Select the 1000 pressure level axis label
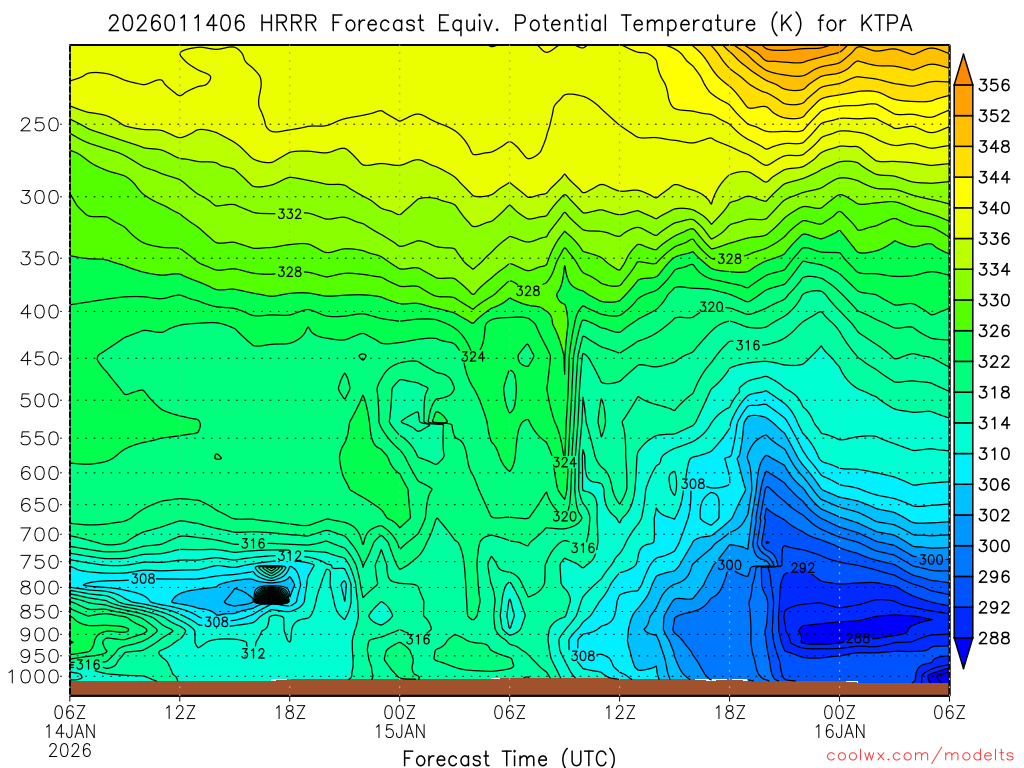1024x768 pixels. [x=34, y=677]
